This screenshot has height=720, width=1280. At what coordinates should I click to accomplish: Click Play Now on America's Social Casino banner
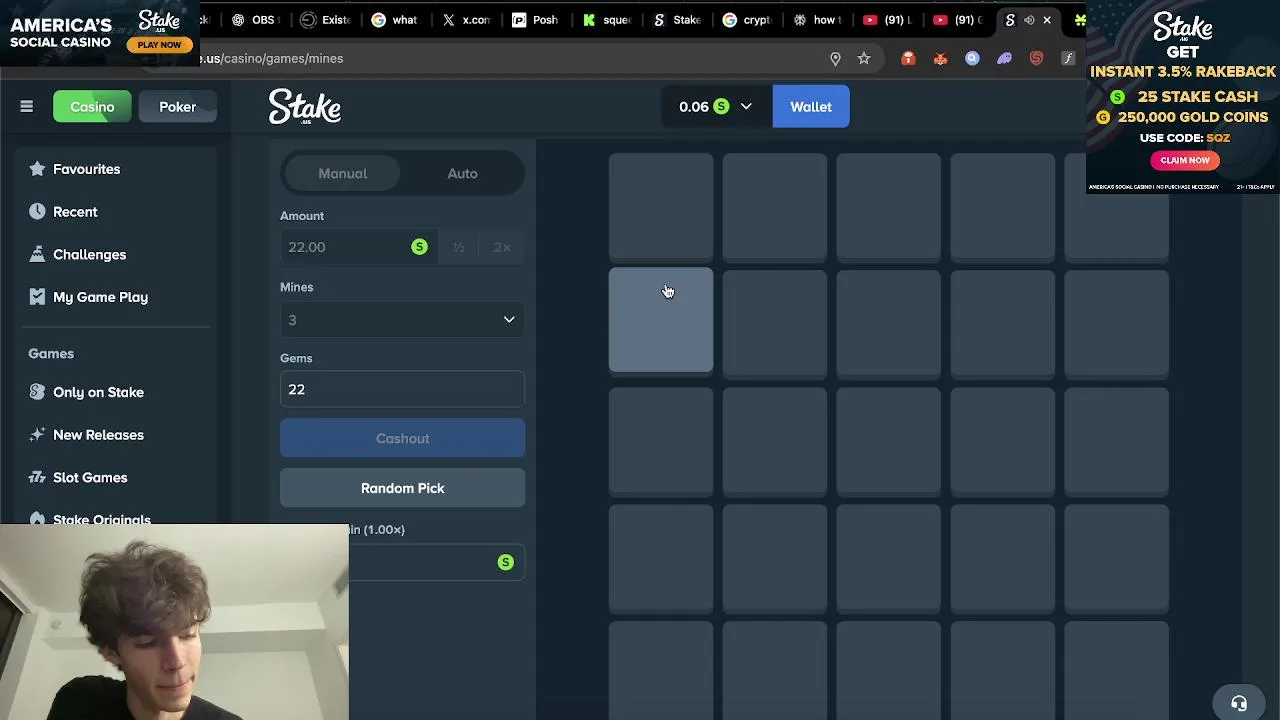(159, 45)
